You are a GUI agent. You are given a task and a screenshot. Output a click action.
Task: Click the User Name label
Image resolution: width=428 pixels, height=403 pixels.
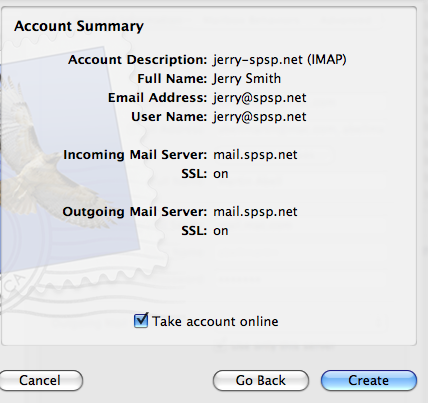169,117
